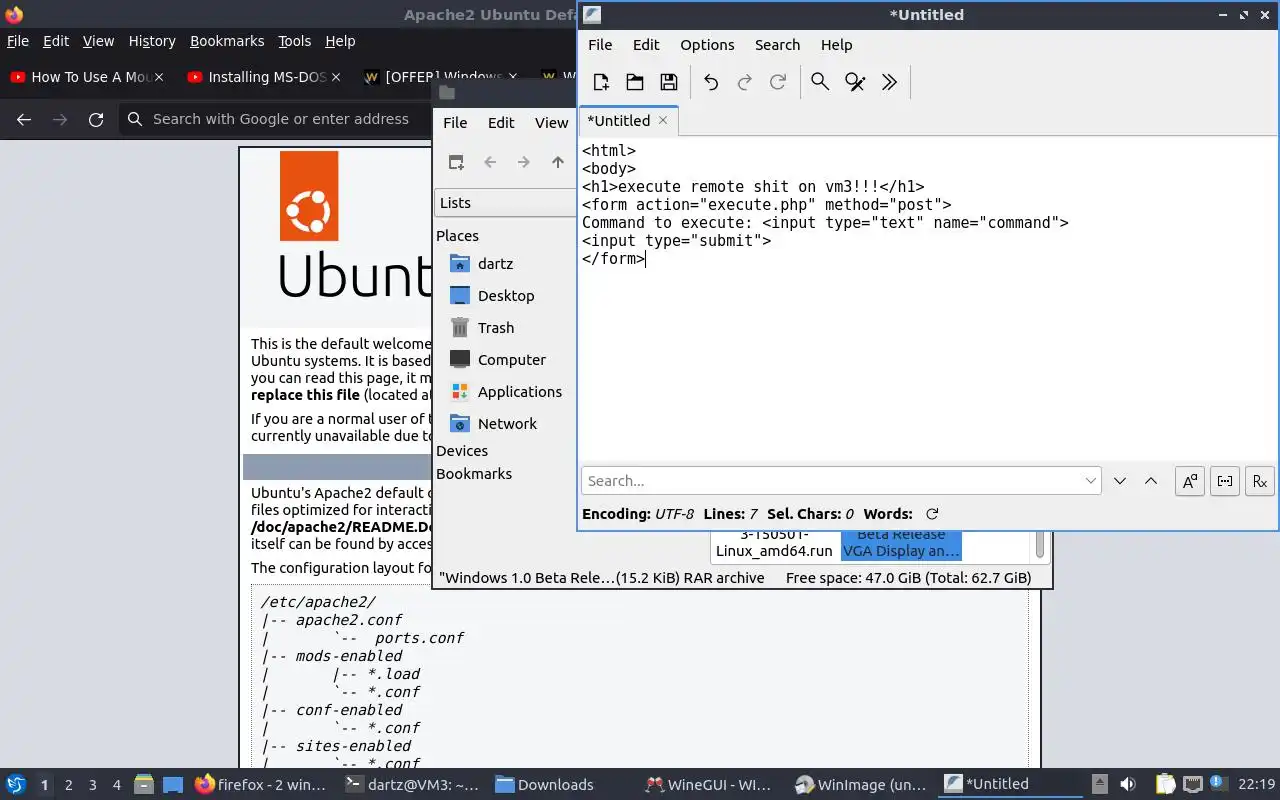Activate dartz@VM3 terminal taskbar entry

click(410, 785)
